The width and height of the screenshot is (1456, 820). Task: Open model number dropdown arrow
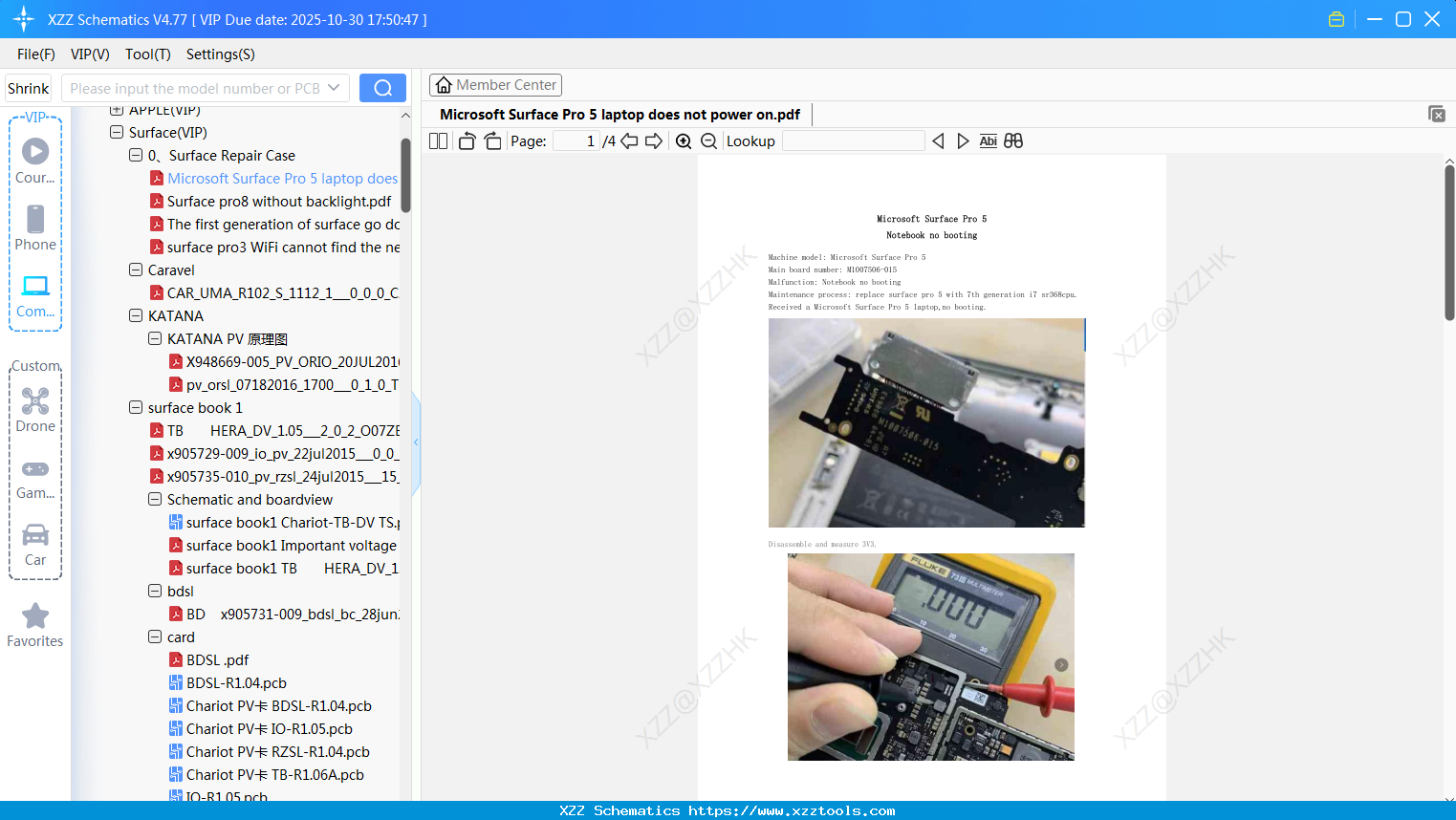point(334,88)
